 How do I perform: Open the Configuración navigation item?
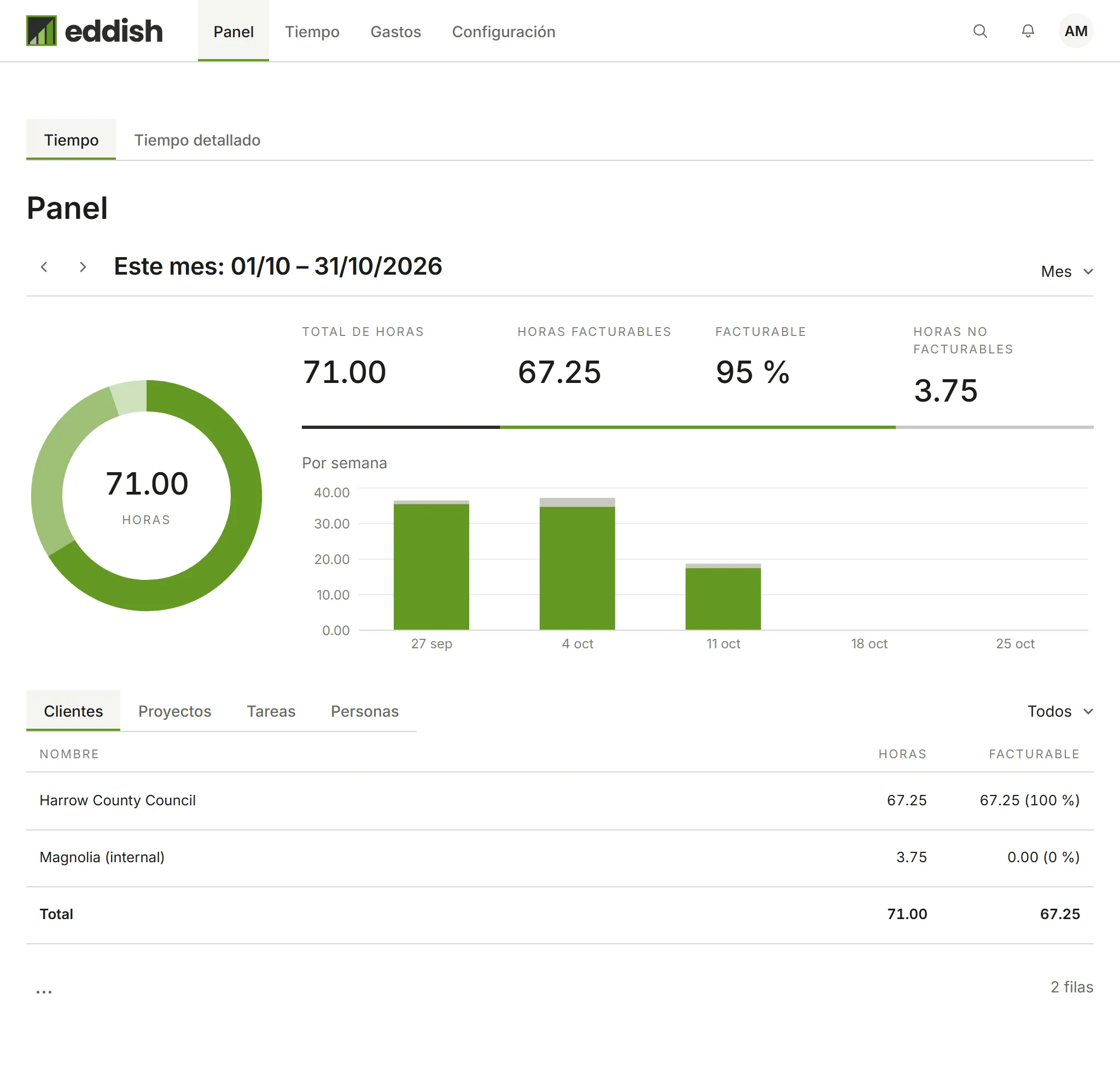pos(504,31)
